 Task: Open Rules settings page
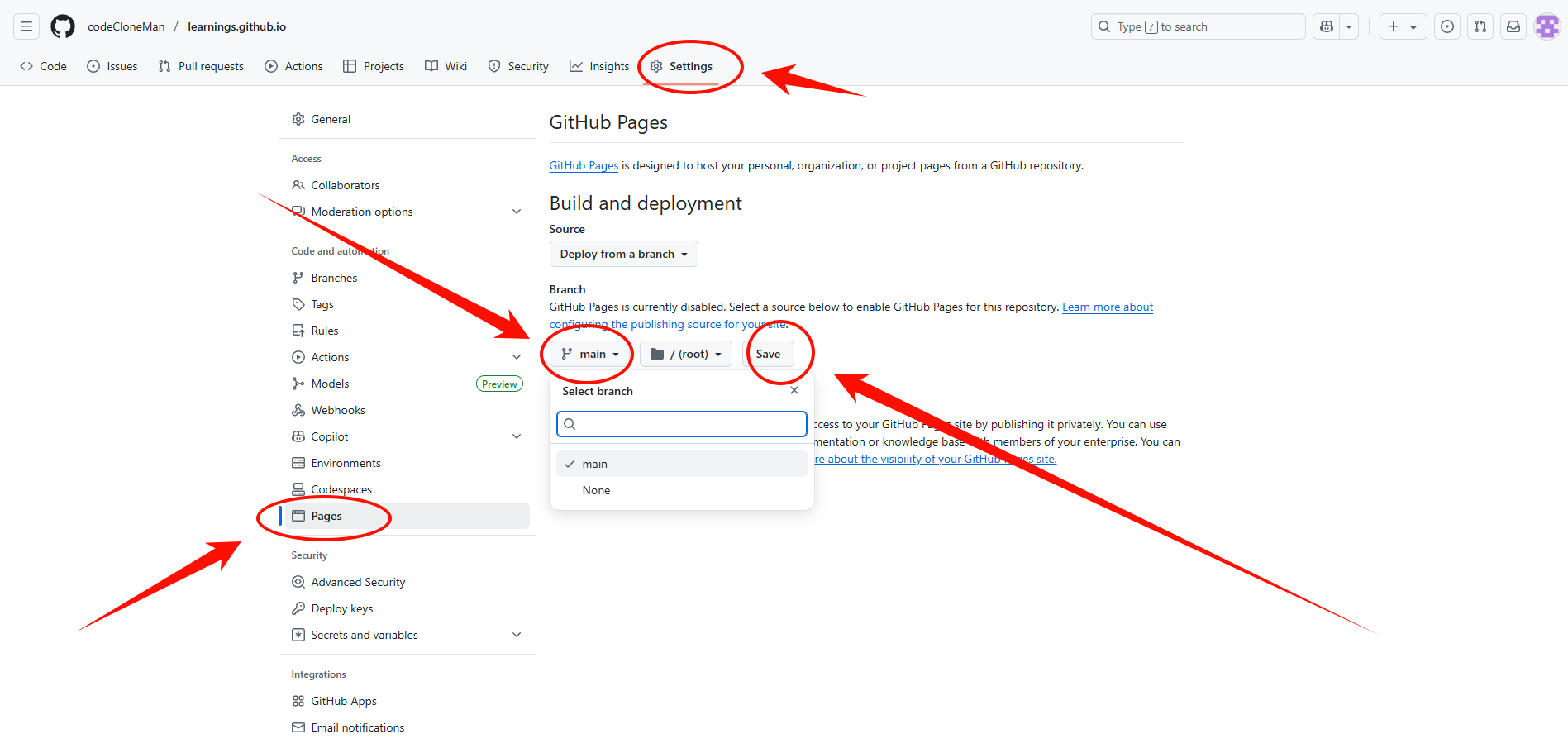pos(407,331)
